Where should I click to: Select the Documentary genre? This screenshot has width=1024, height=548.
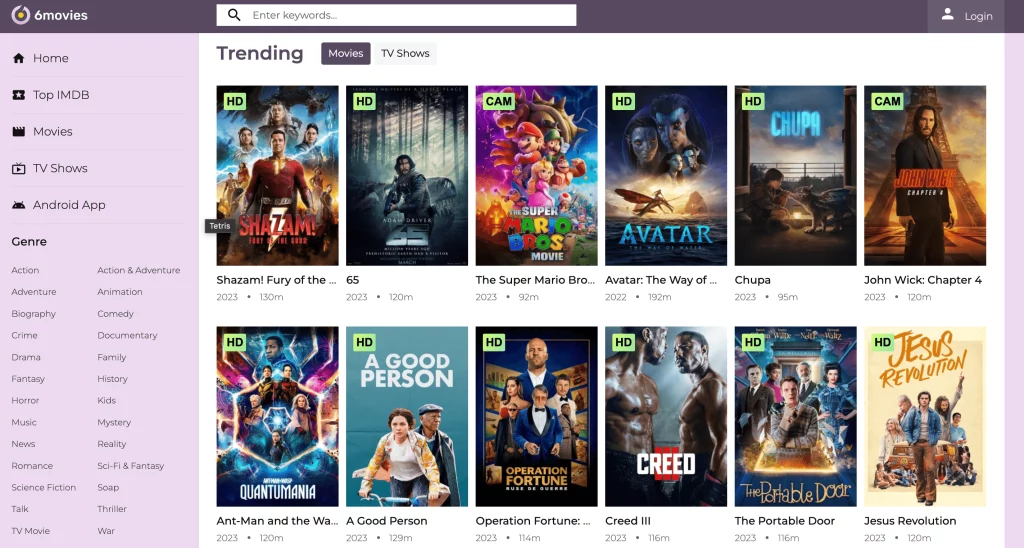coord(127,335)
